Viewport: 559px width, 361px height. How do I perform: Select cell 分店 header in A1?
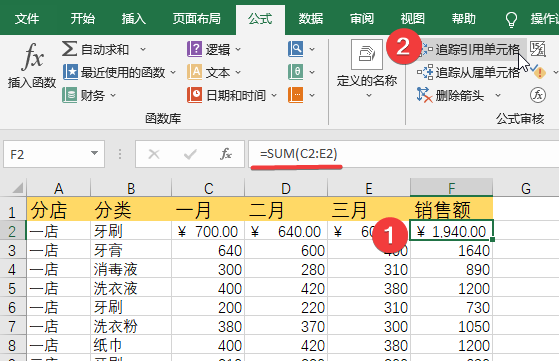pos(58,210)
